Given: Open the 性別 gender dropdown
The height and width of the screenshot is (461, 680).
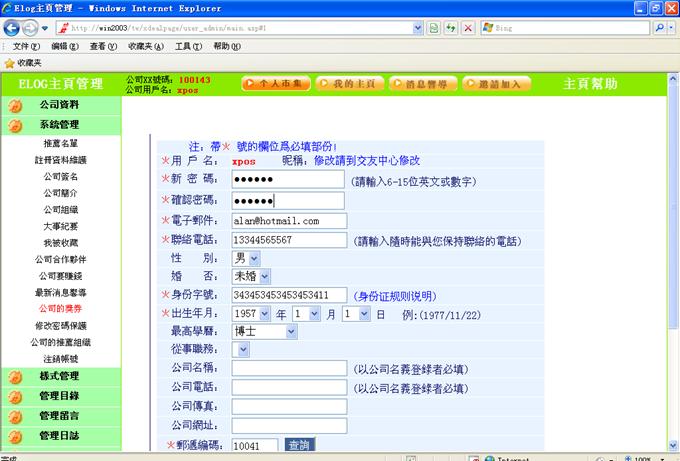Looking at the screenshot, I should (x=253, y=258).
